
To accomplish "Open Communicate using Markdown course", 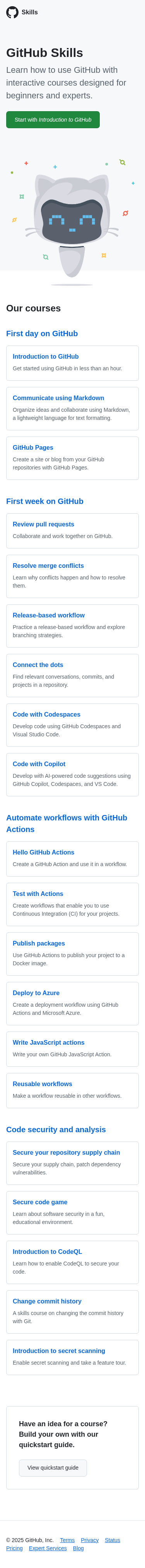I will pyautogui.click(x=58, y=398).
